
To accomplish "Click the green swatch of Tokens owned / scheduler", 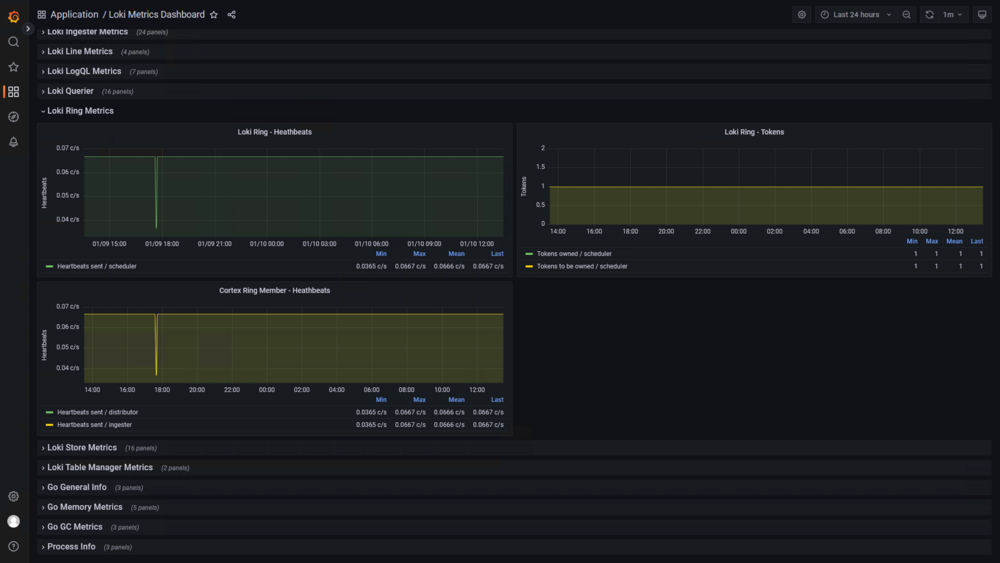I will pos(529,254).
